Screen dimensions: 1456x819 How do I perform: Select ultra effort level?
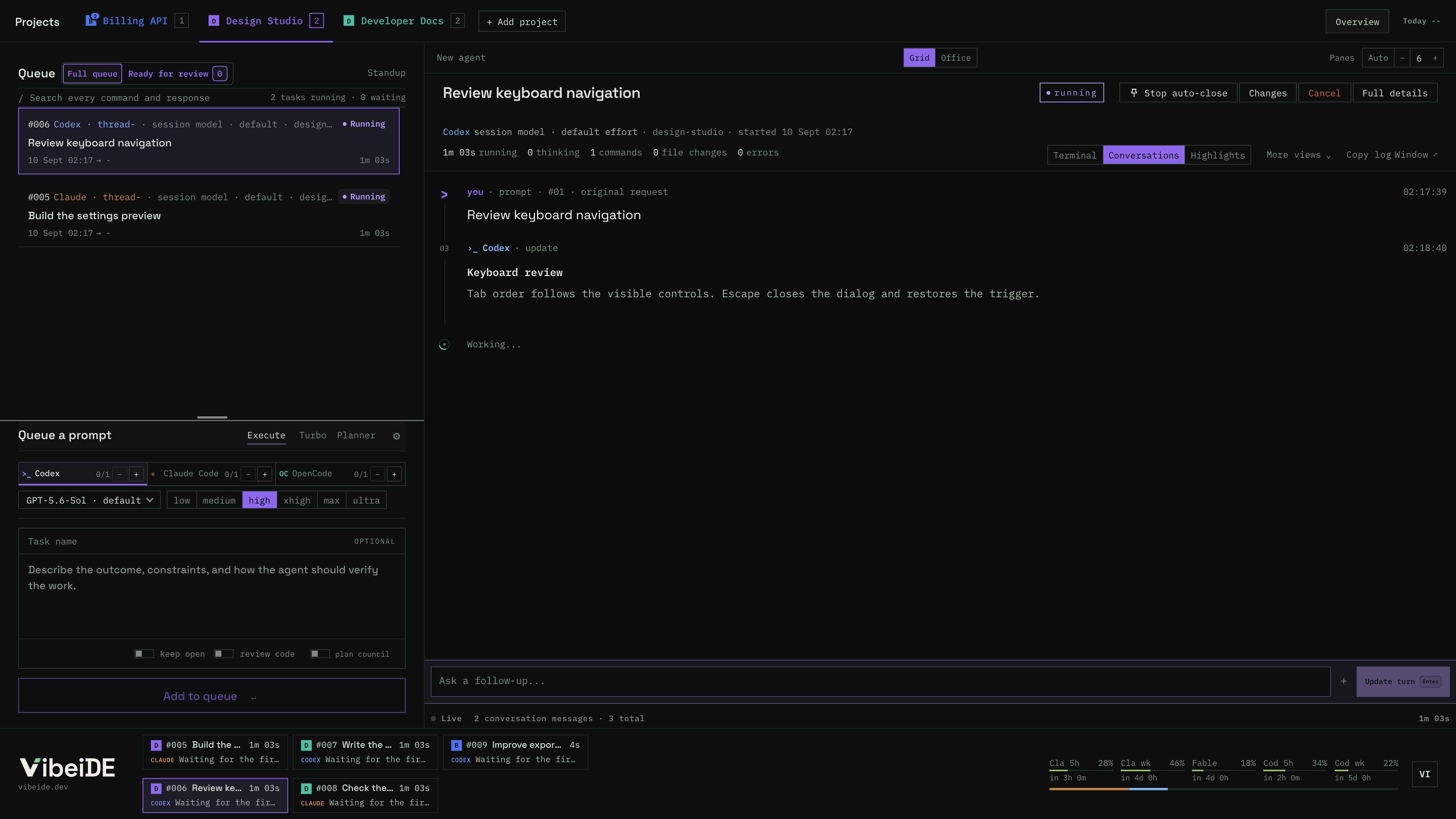366,500
